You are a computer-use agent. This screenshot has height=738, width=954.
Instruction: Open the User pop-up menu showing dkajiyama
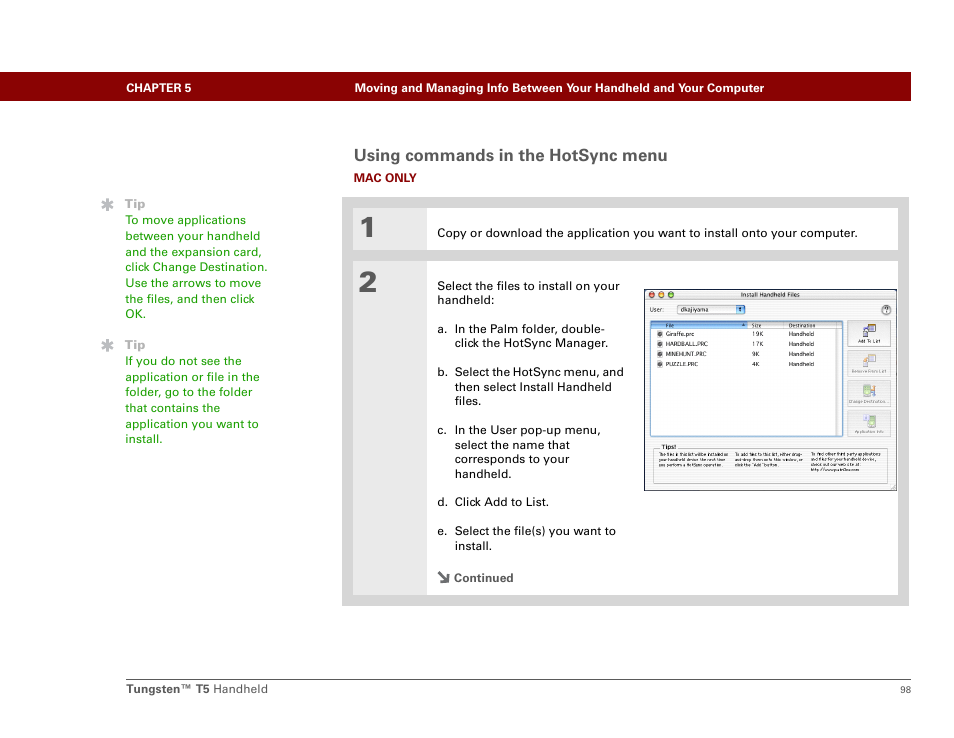(x=711, y=310)
